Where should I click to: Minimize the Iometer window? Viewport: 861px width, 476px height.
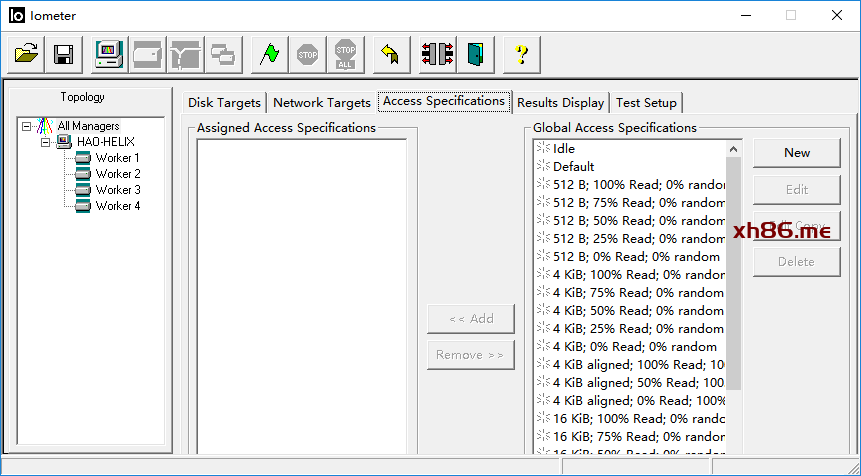[x=745, y=15]
